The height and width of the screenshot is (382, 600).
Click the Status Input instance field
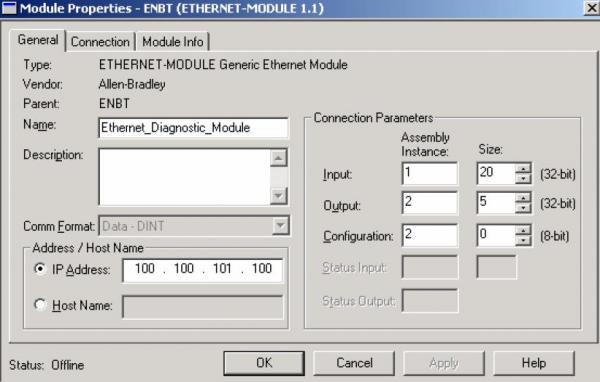pos(430,267)
